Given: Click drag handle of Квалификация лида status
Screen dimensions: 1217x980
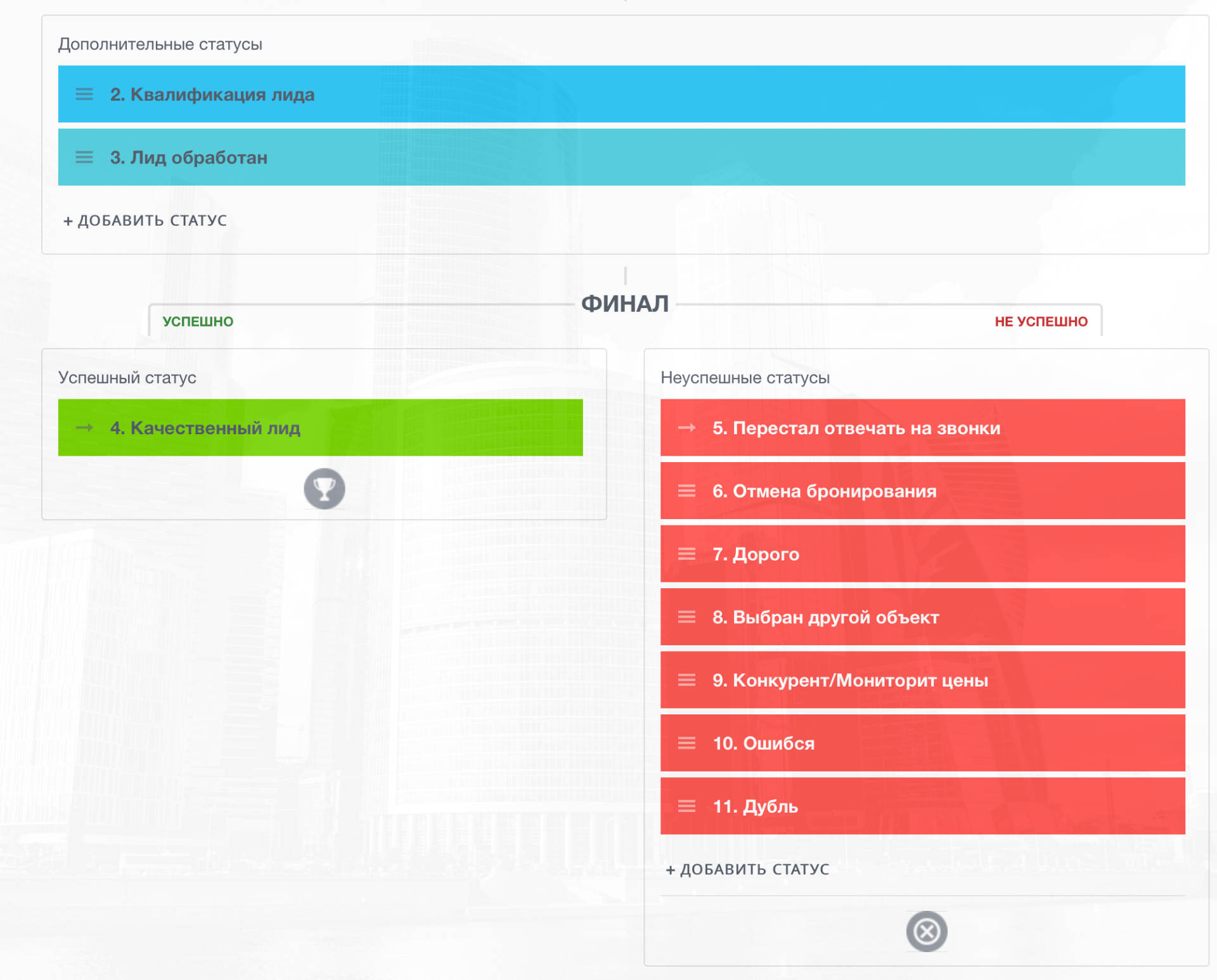Looking at the screenshot, I should [x=84, y=94].
